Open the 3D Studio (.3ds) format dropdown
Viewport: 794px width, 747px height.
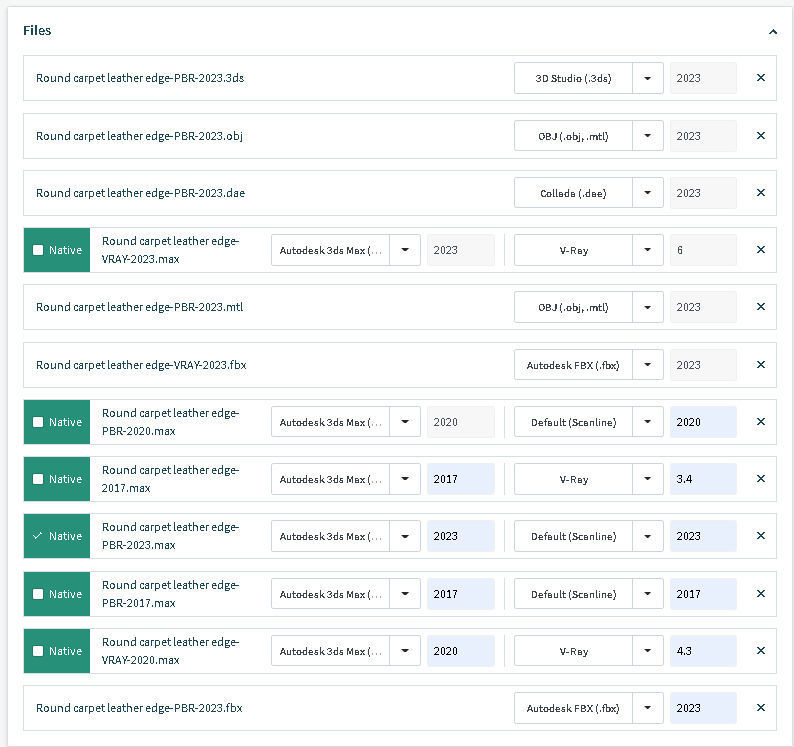(648, 78)
